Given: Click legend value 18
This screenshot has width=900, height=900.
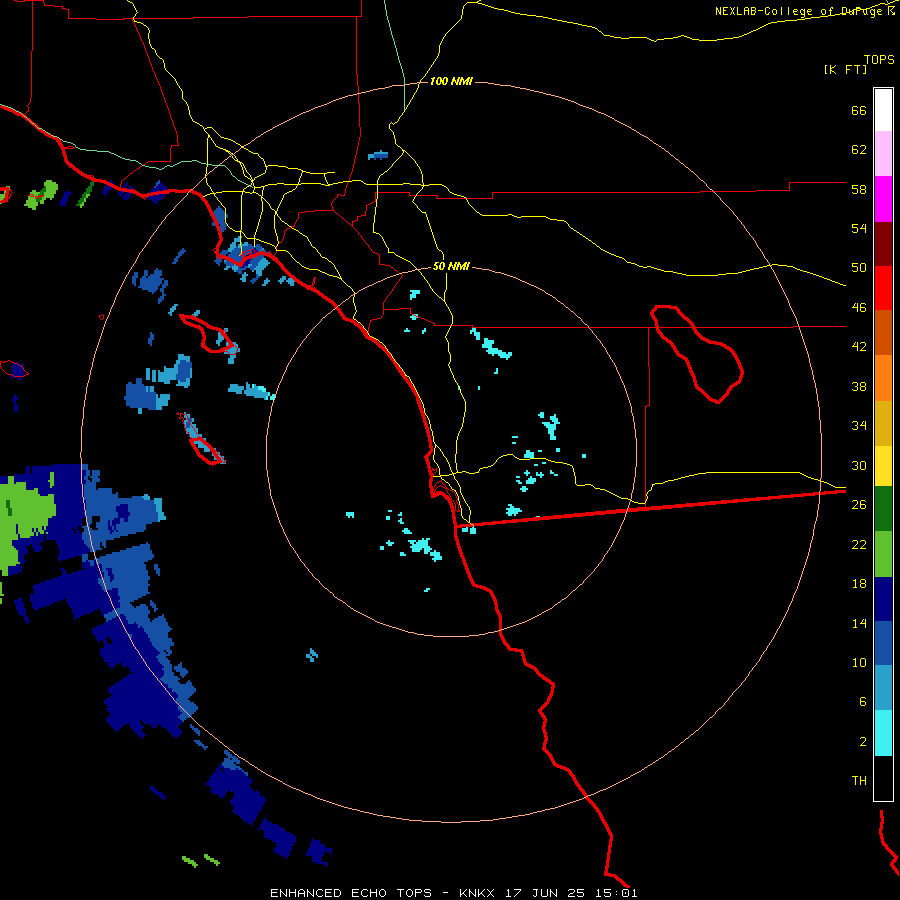Looking at the screenshot, I should (x=859, y=584).
